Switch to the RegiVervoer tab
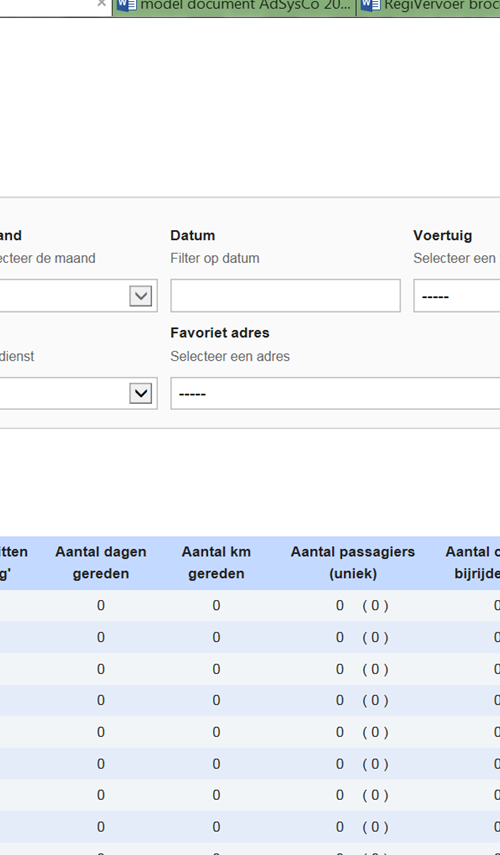 [429, 7]
